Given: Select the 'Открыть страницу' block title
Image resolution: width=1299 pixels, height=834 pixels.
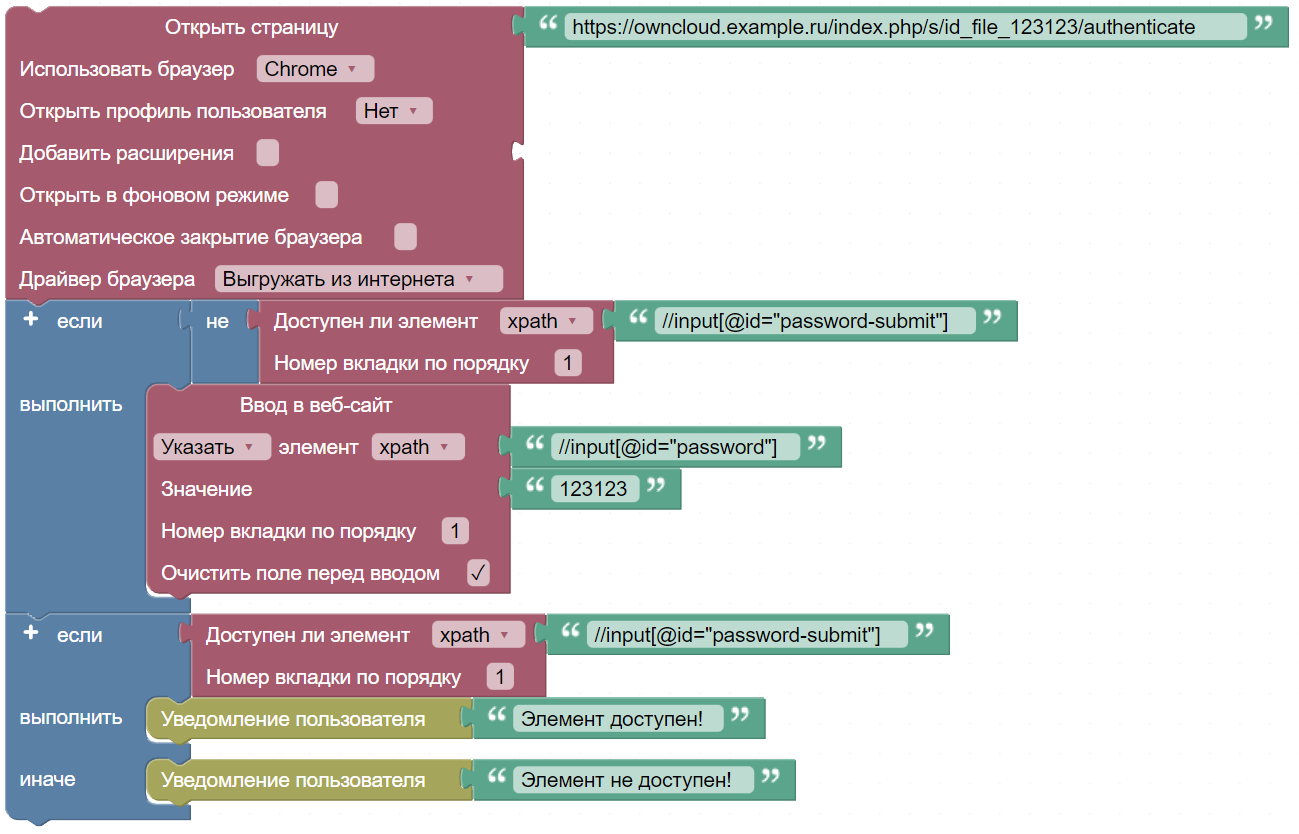Looking at the screenshot, I should pos(251,27).
